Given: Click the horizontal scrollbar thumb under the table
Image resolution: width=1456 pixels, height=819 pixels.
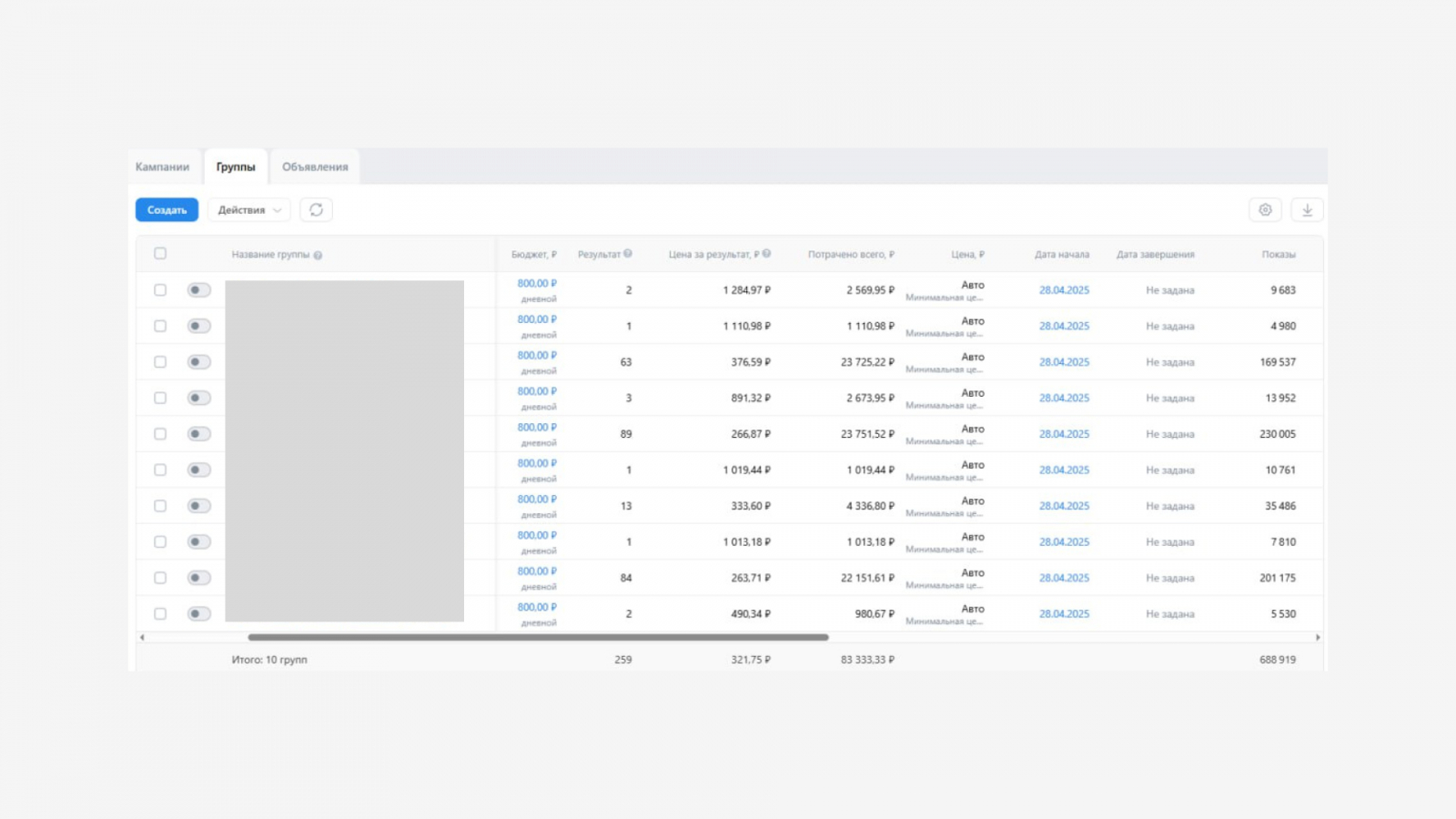Looking at the screenshot, I should [538, 637].
